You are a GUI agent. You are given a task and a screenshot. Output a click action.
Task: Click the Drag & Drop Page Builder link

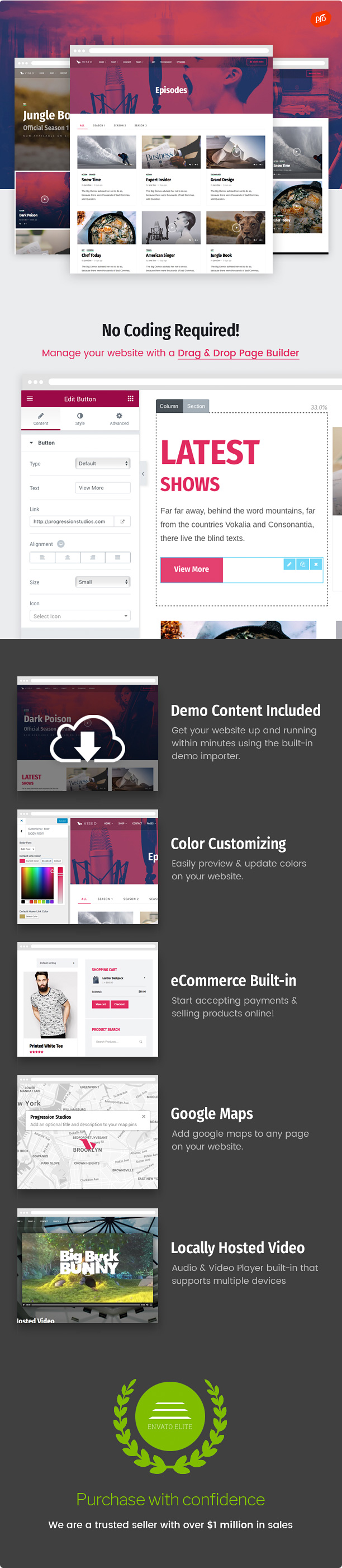coord(238,353)
